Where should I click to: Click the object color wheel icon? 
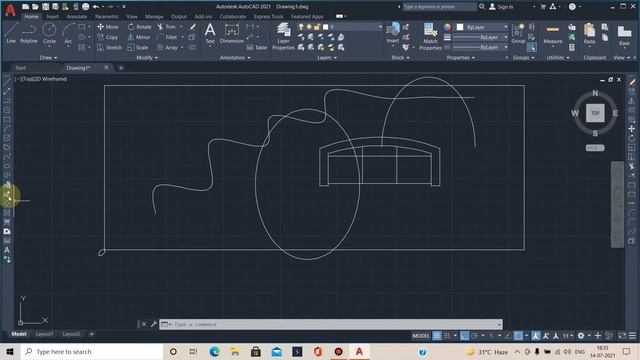(448, 27)
